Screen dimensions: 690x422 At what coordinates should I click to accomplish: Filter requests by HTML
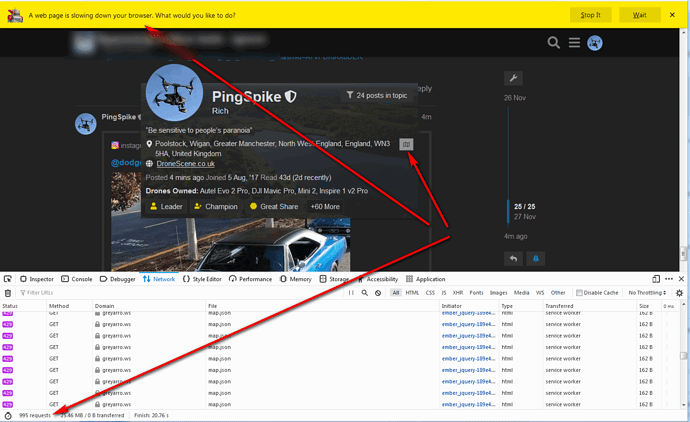(x=412, y=293)
